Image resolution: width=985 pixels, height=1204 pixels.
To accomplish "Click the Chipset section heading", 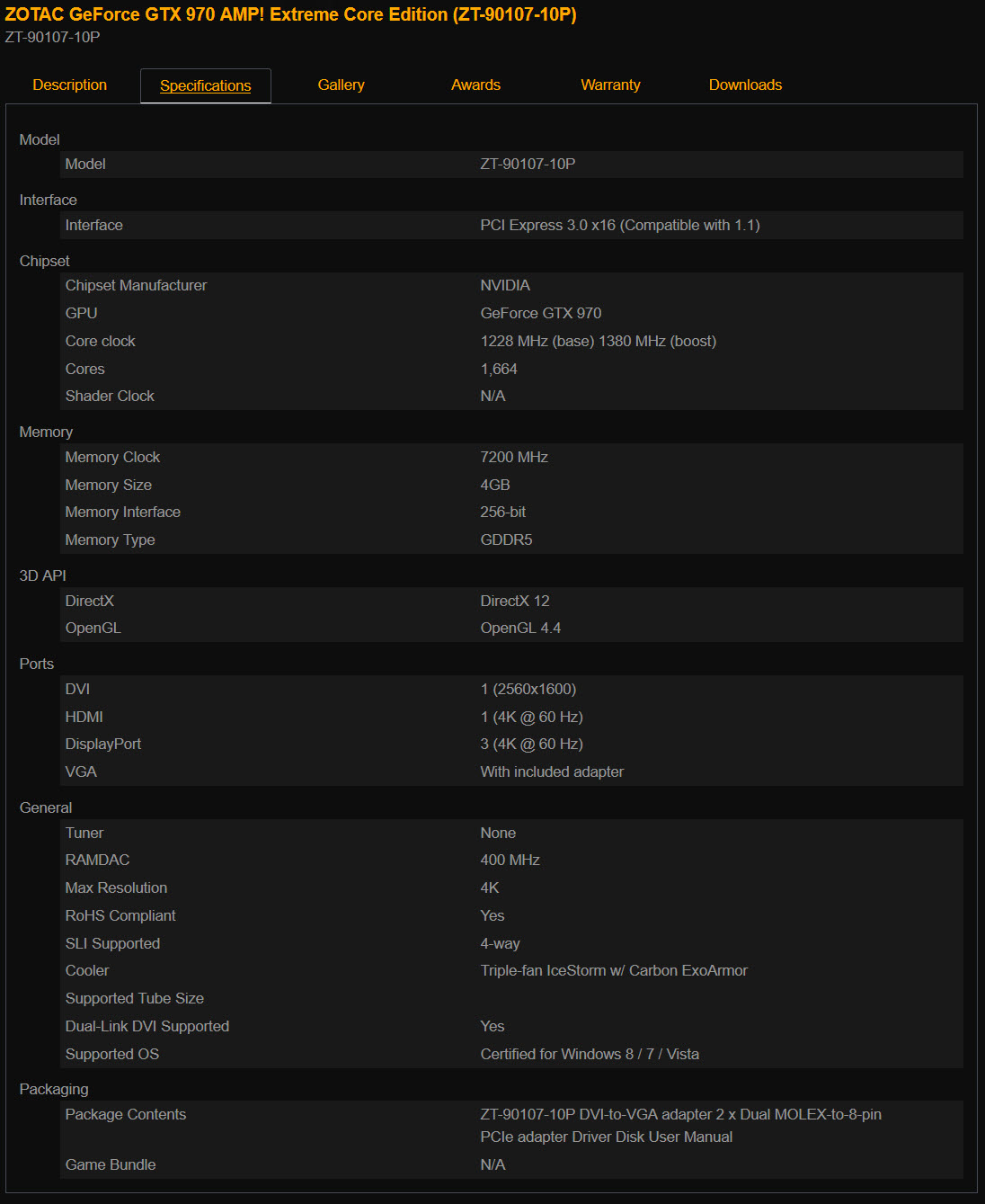I will [x=44, y=261].
